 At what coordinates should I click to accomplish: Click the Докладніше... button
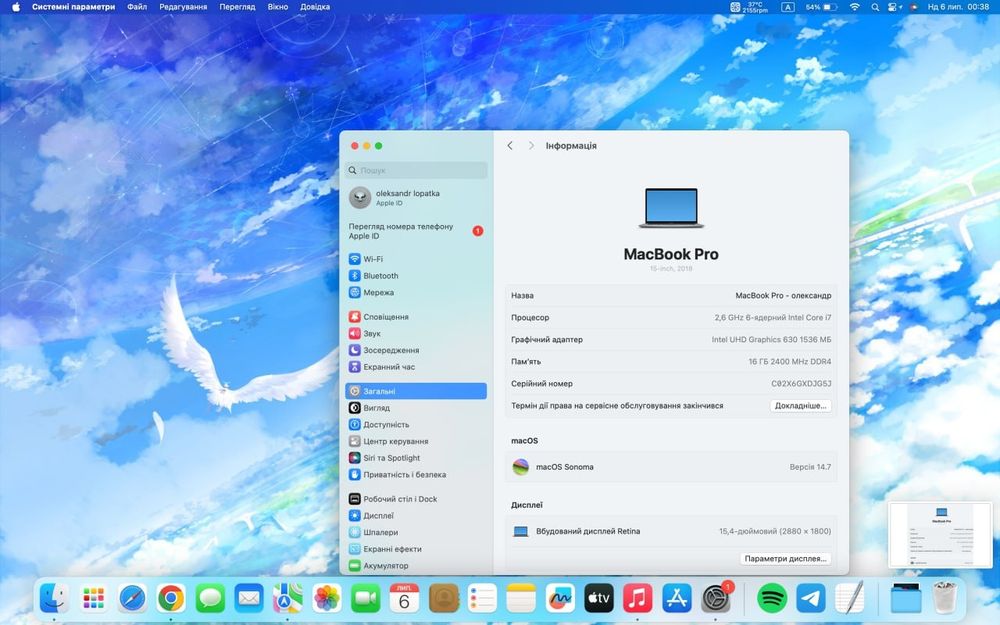800,406
